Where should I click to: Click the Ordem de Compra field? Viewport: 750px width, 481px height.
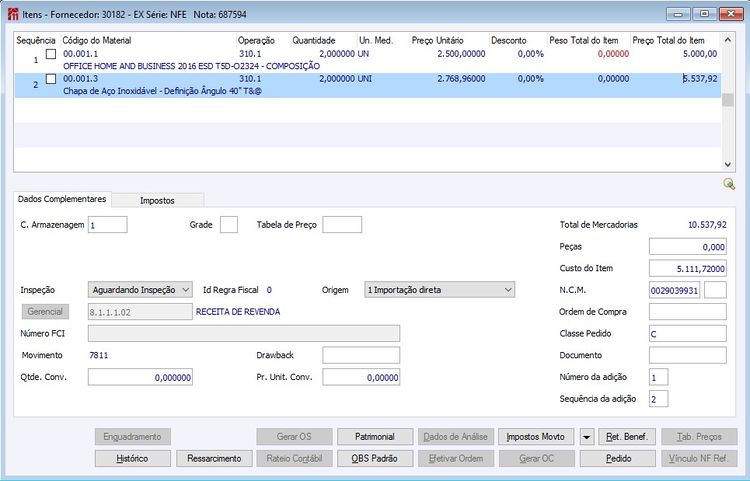687,312
